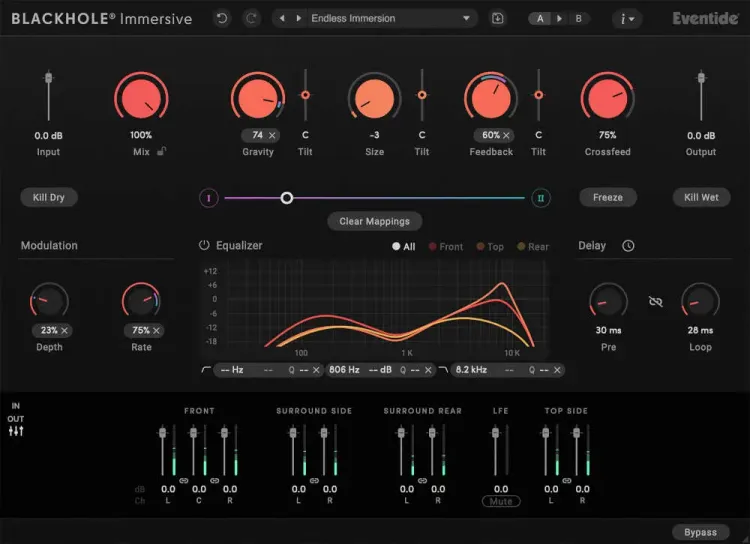750x544 pixels.
Task: Click the high-cut filter shape icon
Action: click(443, 369)
